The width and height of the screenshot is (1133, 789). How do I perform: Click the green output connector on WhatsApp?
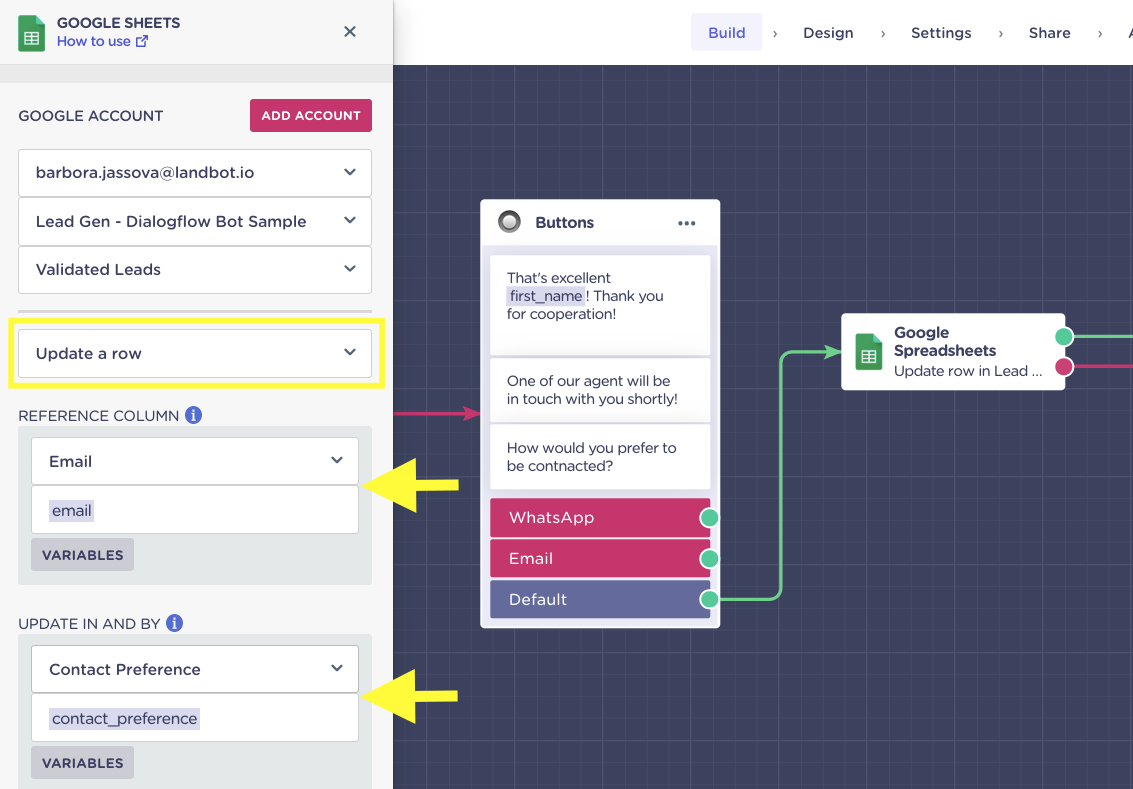(x=710, y=517)
